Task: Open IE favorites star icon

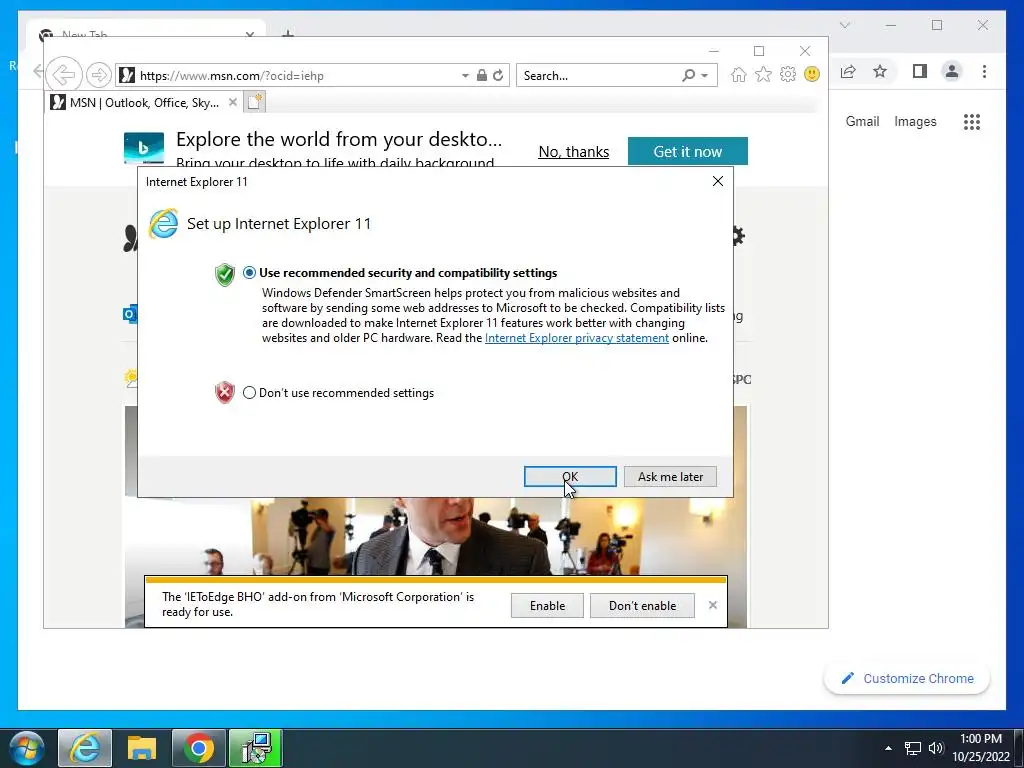Action: click(x=763, y=74)
